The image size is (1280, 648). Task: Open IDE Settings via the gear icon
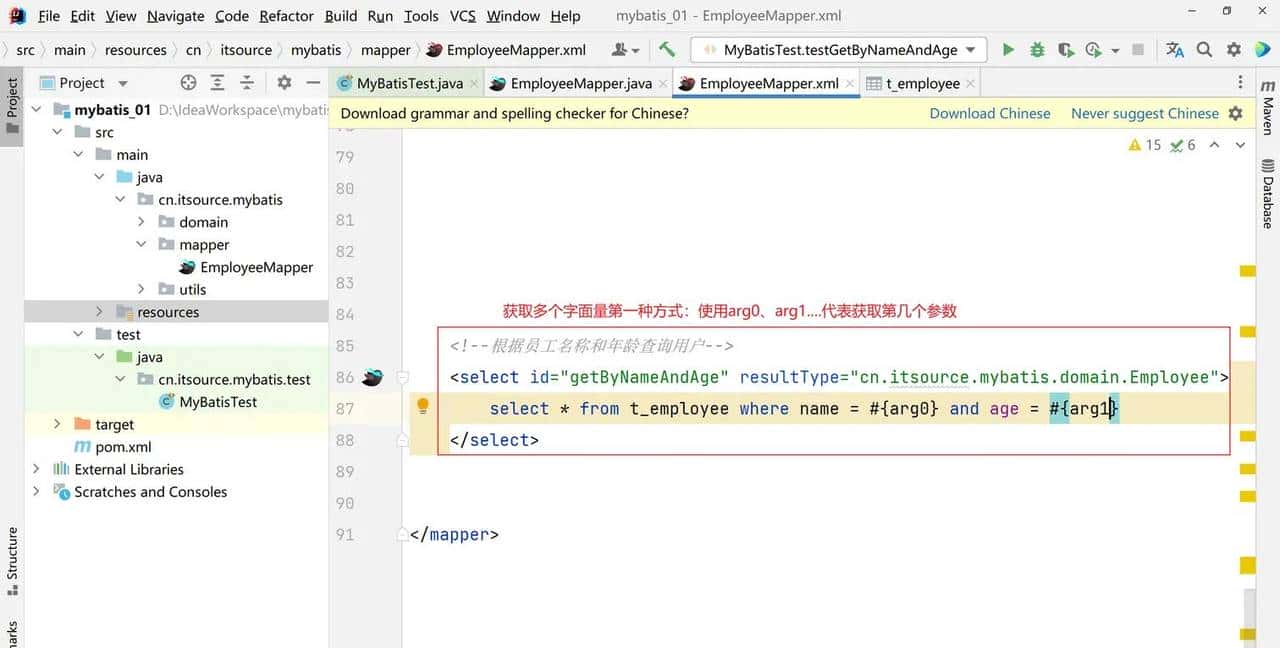(1233, 48)
